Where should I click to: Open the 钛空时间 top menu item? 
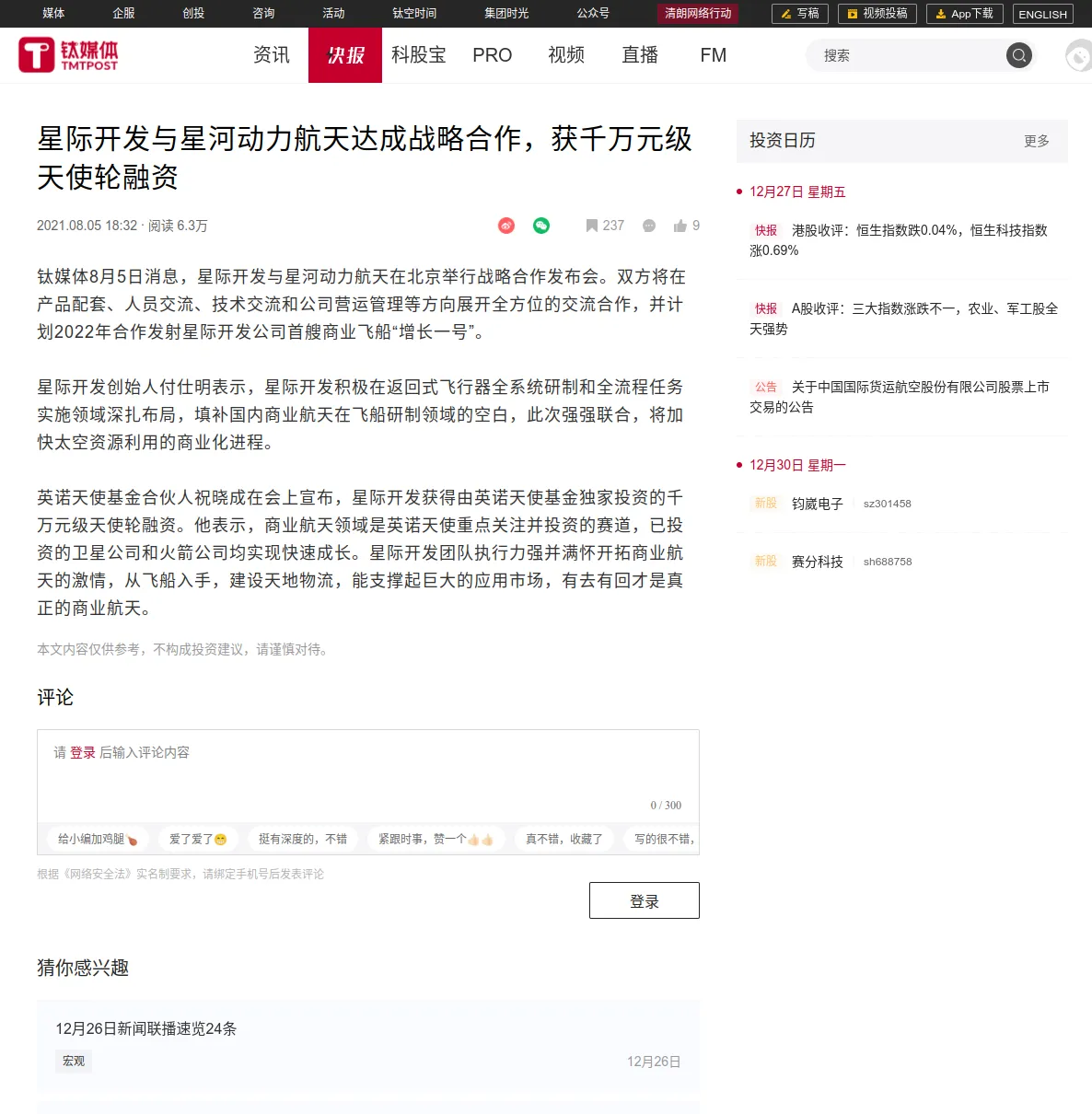[414, 13]
